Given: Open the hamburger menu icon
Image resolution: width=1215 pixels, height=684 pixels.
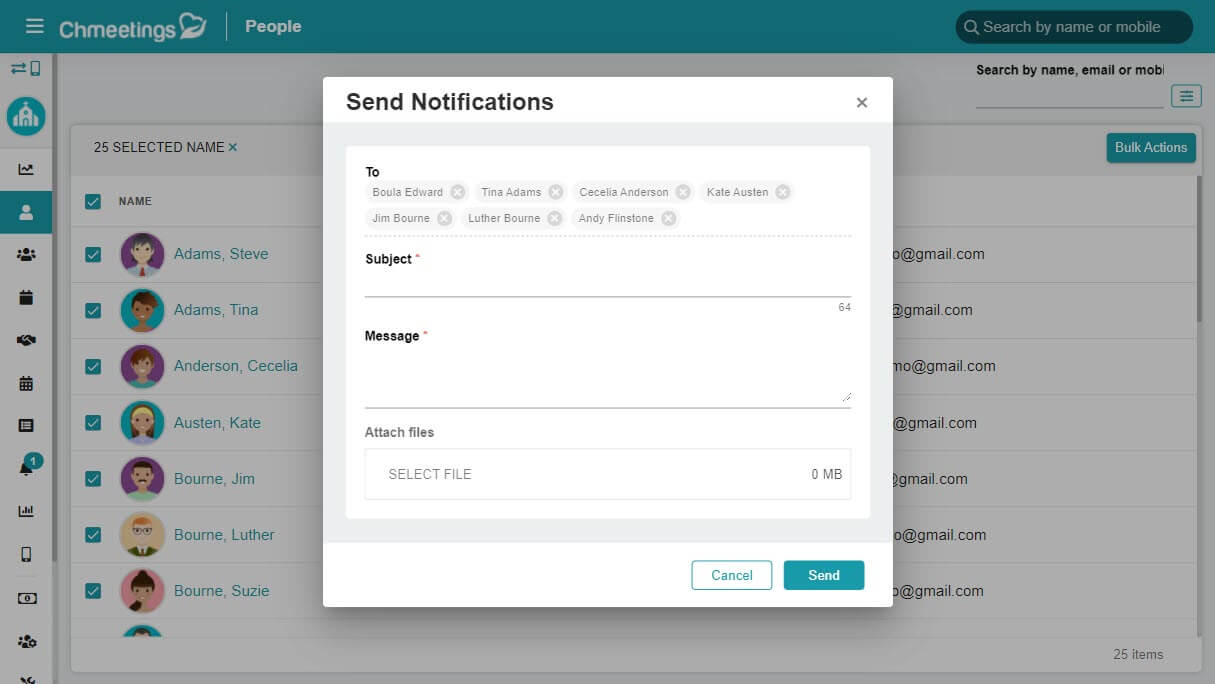Looking at the screenshot, I should point(35,26).
